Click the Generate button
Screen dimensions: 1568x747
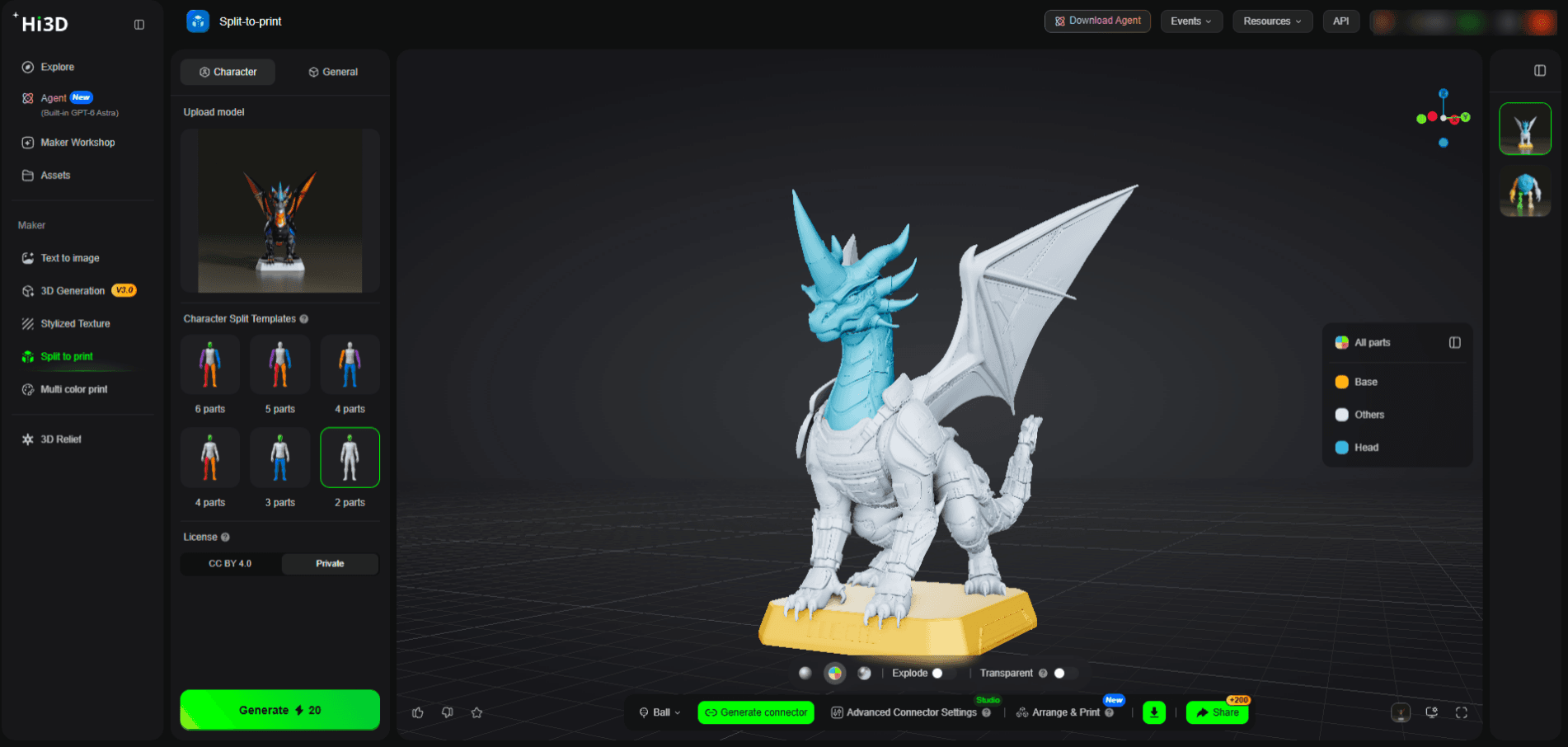coord(280,710)
